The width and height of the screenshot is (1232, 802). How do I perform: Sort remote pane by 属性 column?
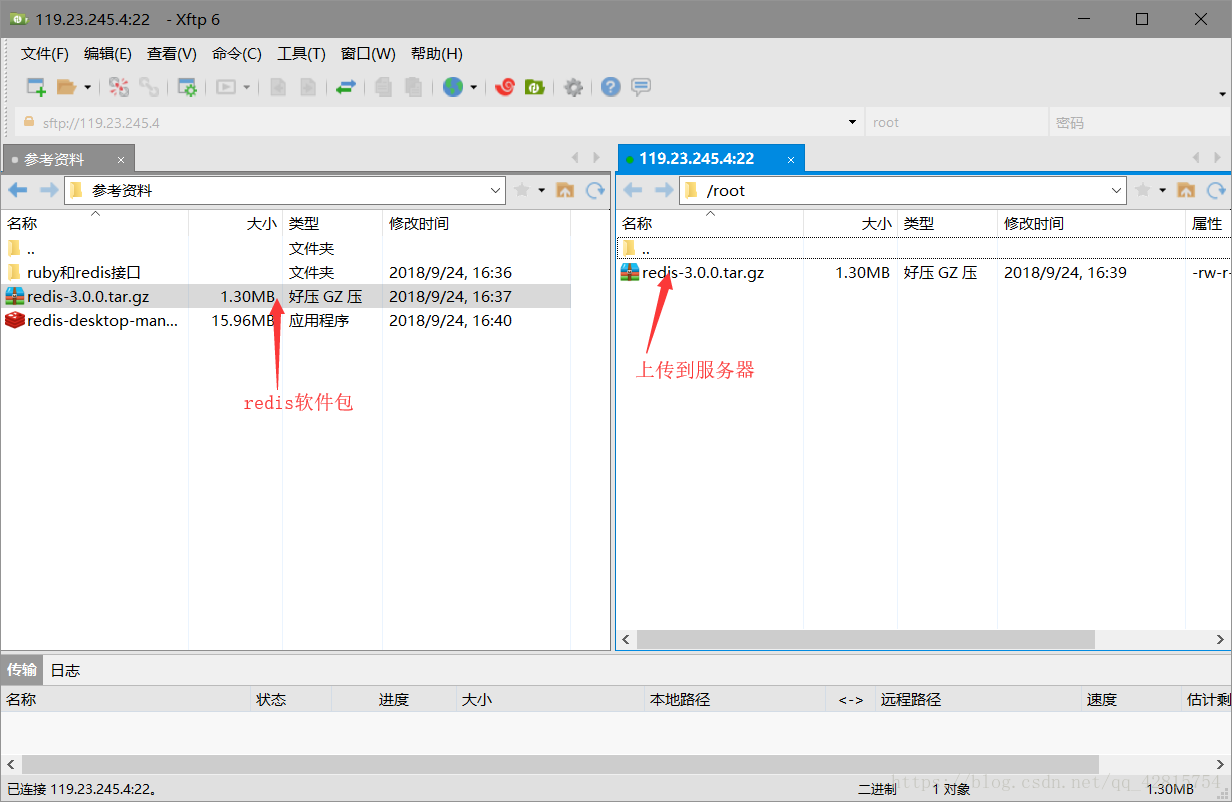coord(1209,223)
